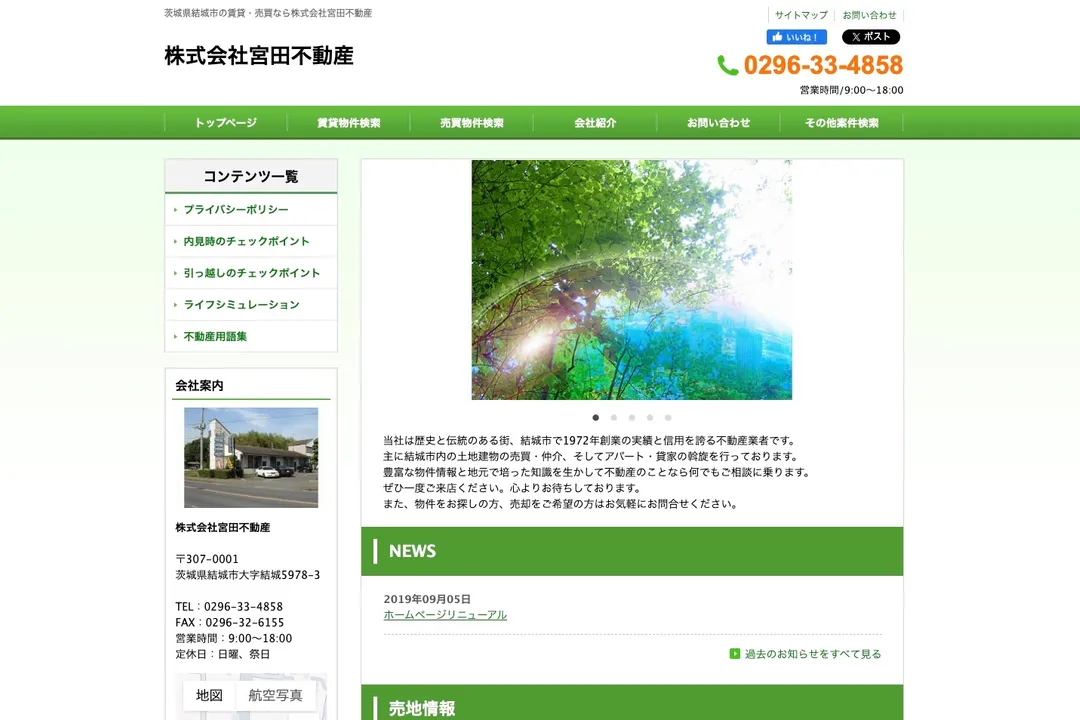The height and width of the screenshot is (720, 1080).
Task: Click the X ポスト share button
Action: (870, 37)
